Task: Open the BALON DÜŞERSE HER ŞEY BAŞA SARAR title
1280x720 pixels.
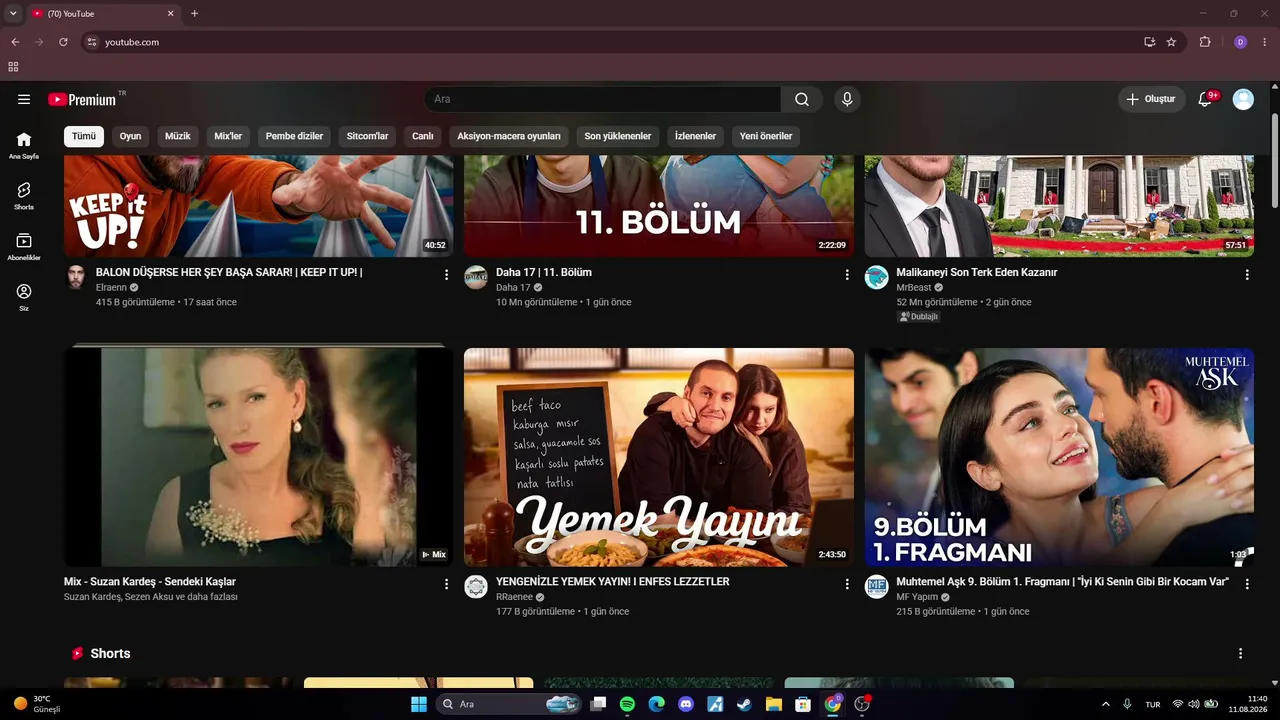Action: (229, 272)
